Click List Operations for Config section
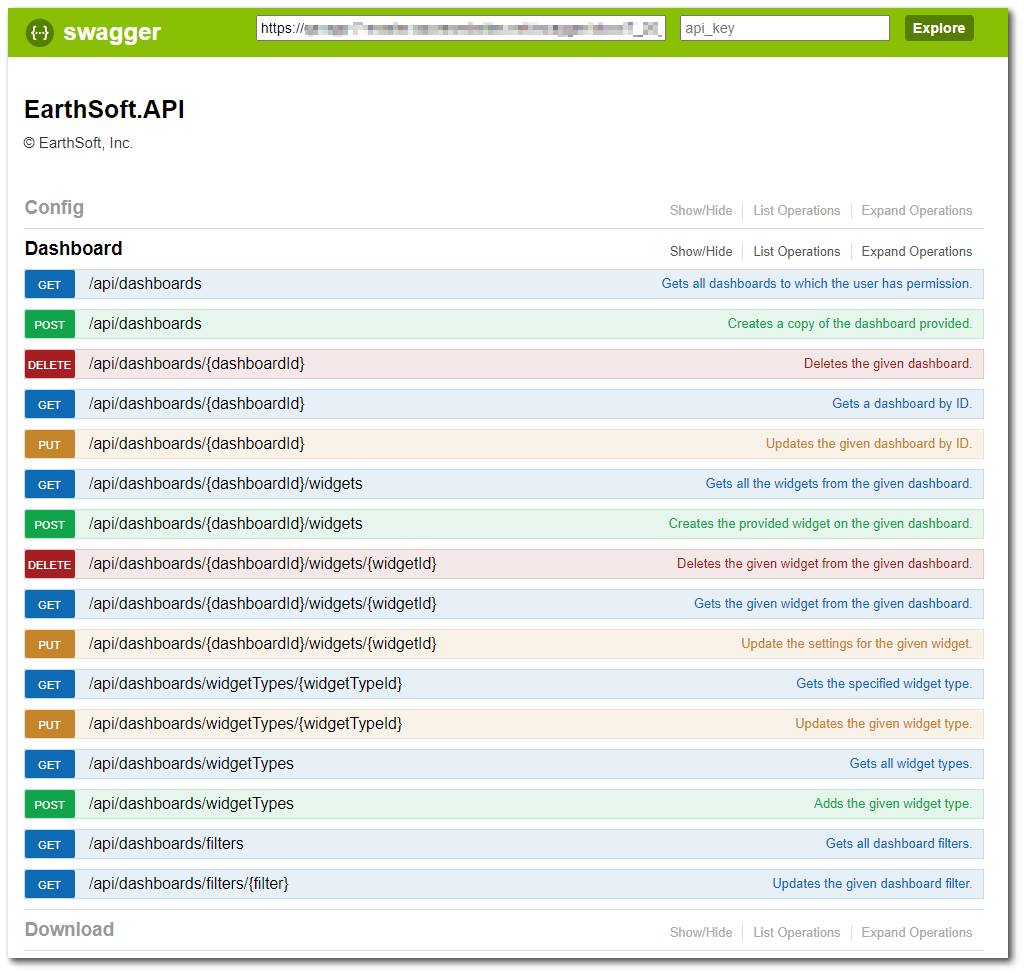The image size is (1024, 974). coord(796,210)
